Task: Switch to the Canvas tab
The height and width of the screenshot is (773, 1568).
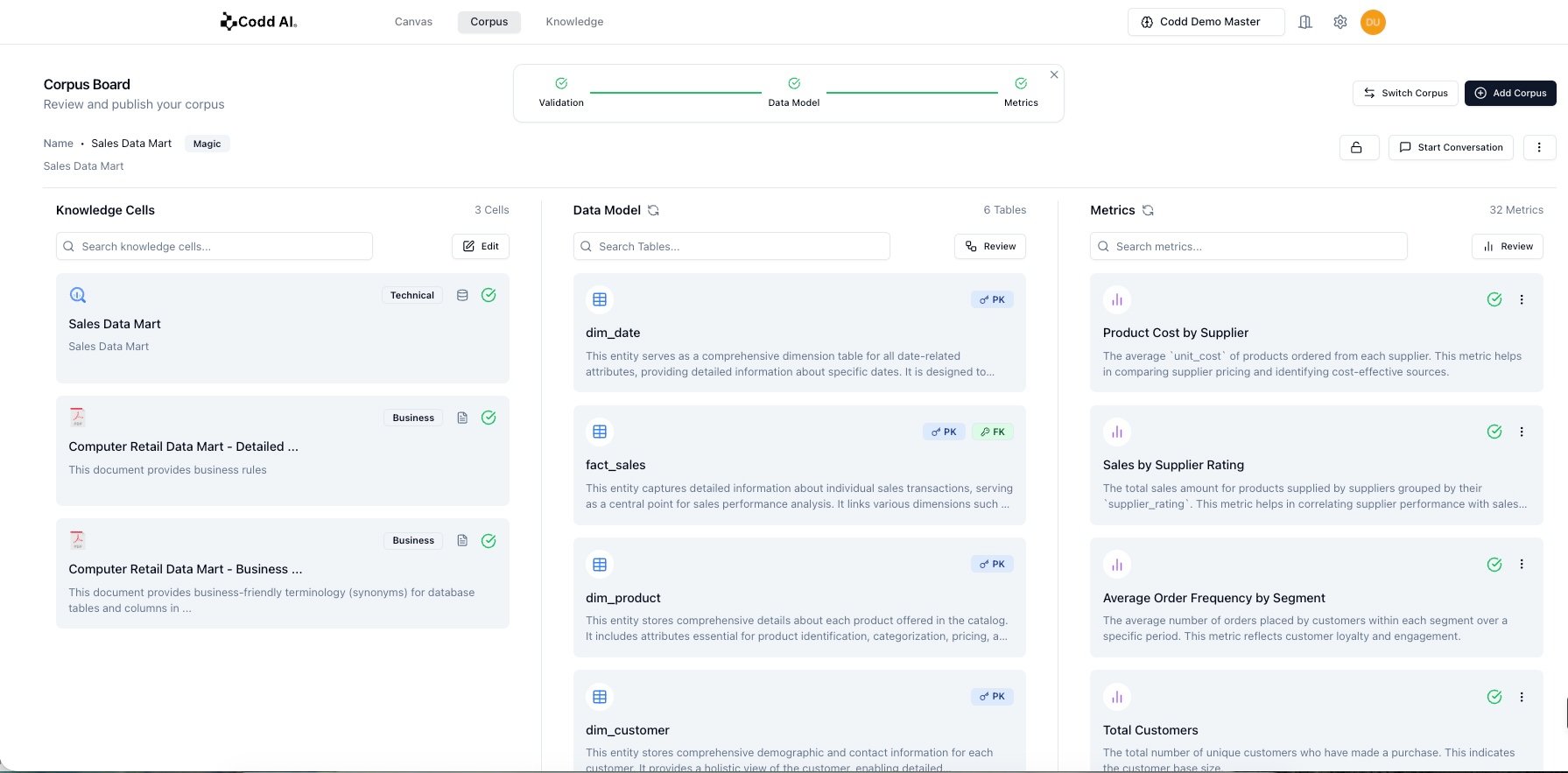Action: (413, 22)
